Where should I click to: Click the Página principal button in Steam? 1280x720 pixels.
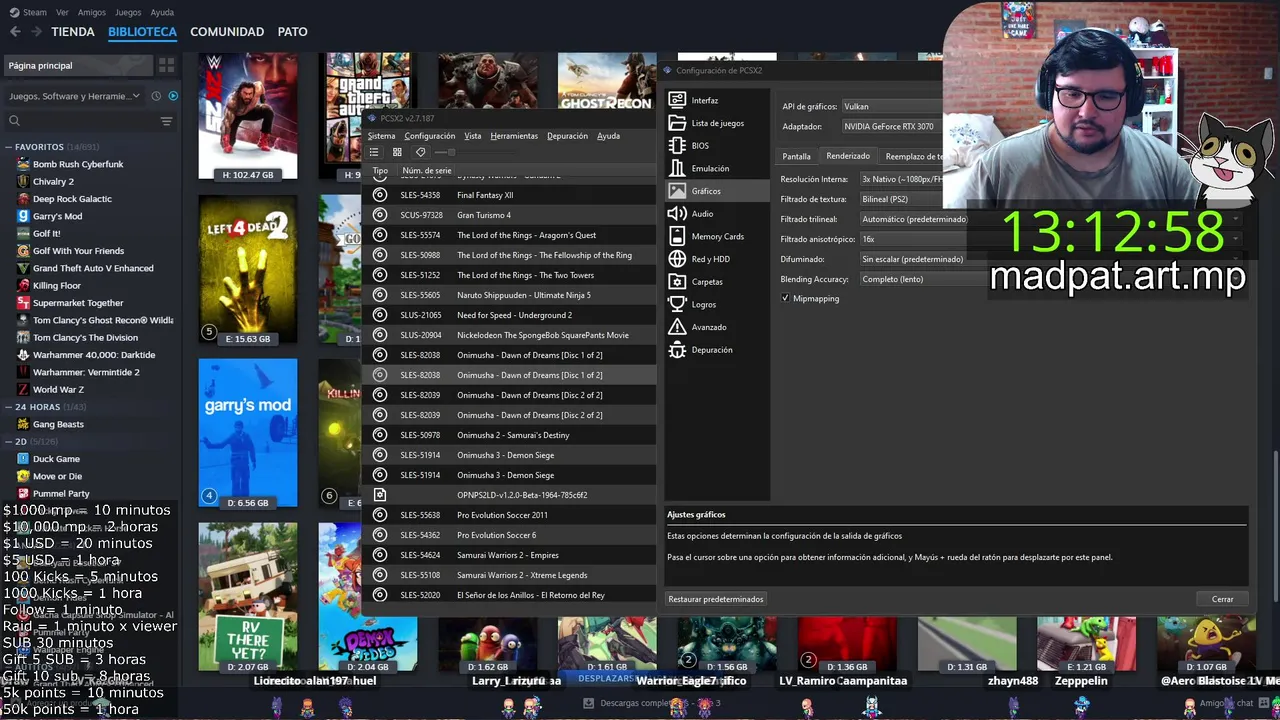78,65
